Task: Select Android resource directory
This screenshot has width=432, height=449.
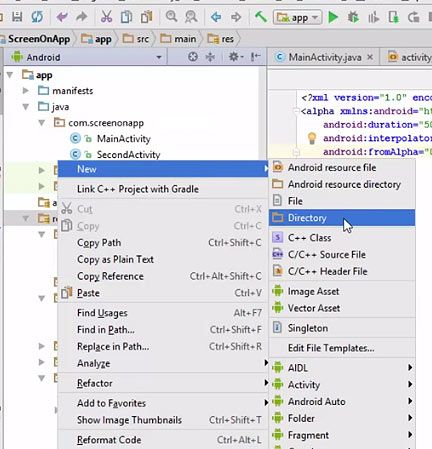Action: coord(342,184)
